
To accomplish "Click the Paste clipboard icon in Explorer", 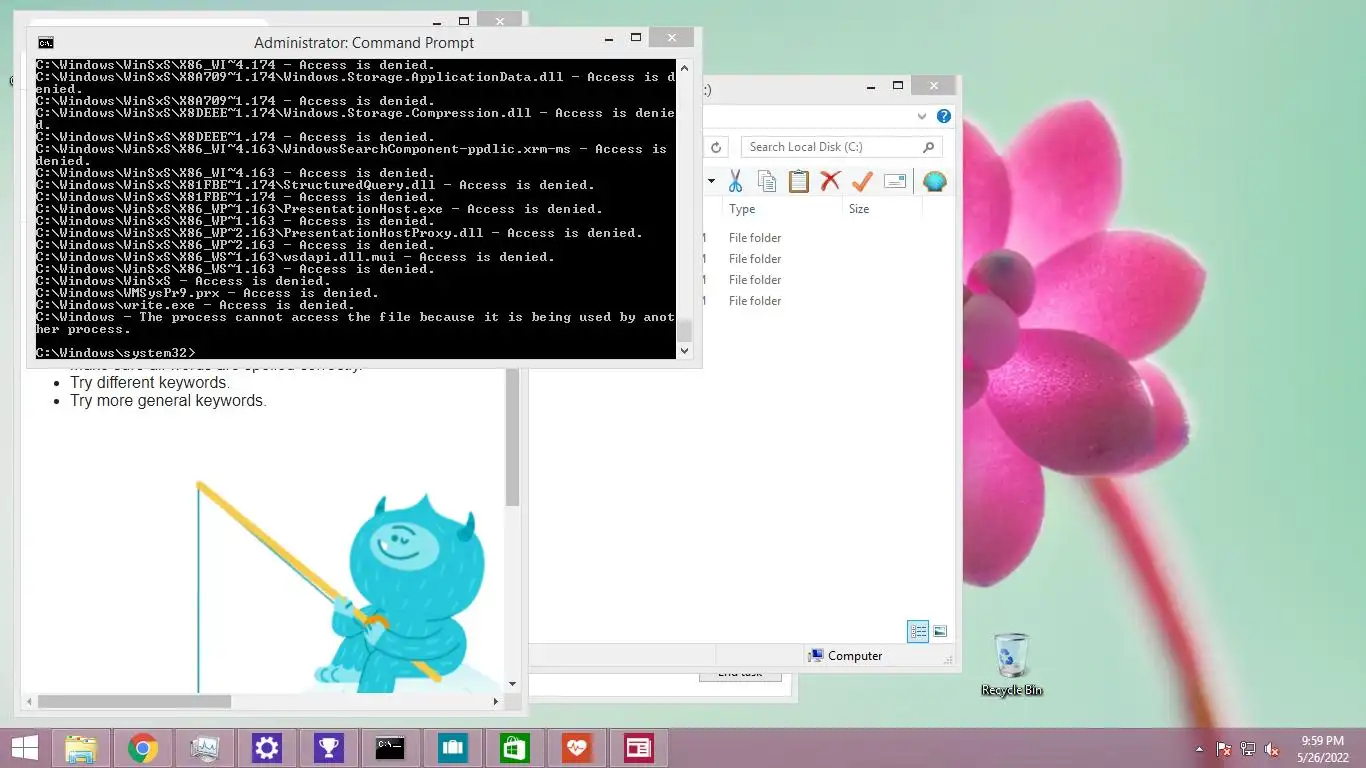I will tap(798, 181).
